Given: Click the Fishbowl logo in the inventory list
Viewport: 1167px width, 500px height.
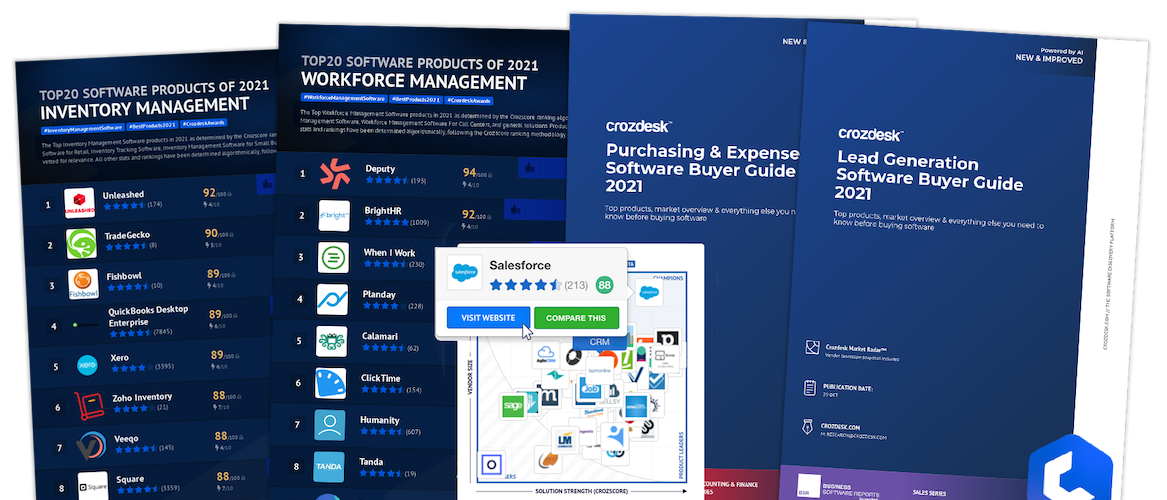Looking at the screenshot, I should point(83,284).
